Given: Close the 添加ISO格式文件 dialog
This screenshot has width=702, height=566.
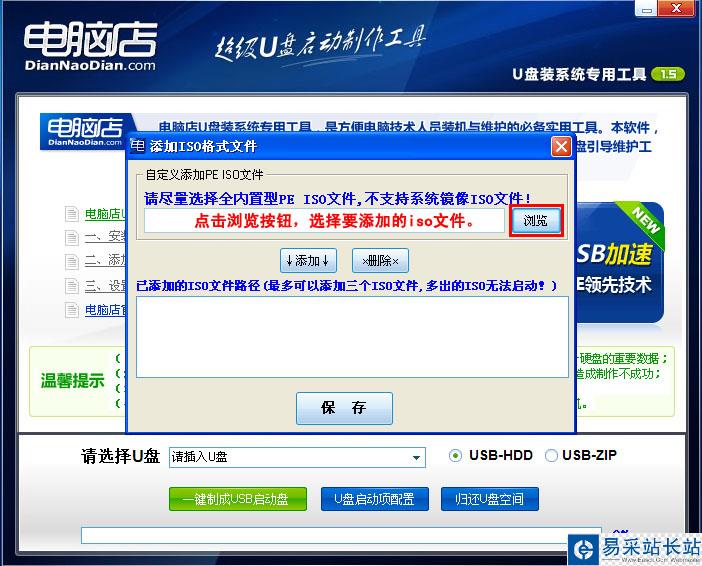Looking at the screenshot, I should pos(561,146).
